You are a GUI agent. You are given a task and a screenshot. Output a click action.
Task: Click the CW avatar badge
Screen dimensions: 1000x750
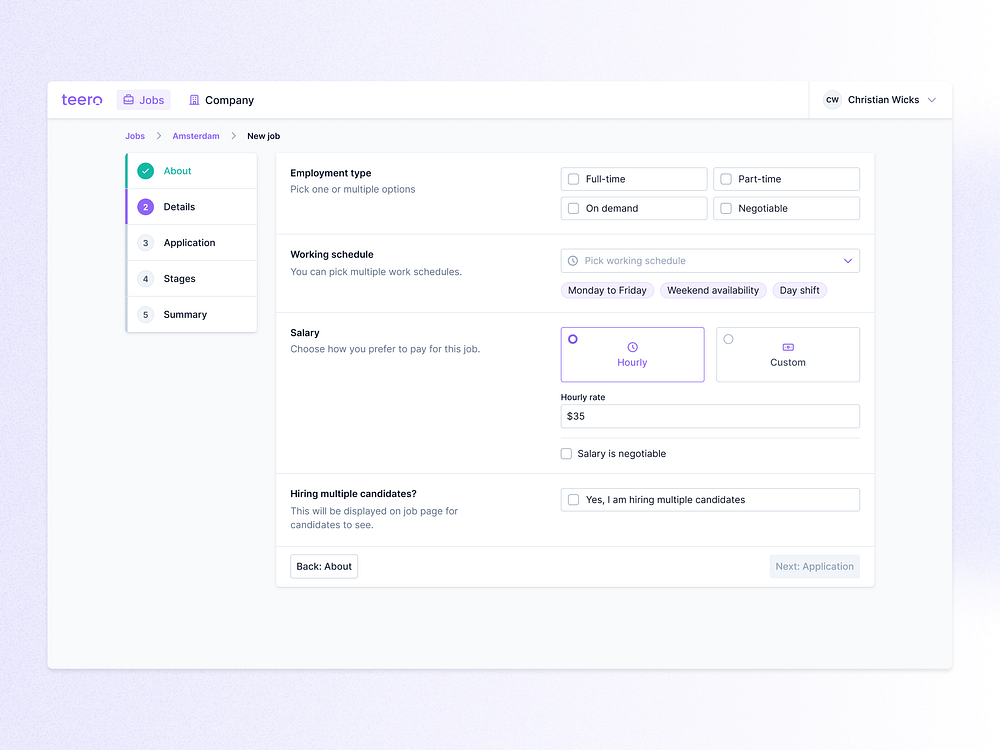(x=832, y=100)
